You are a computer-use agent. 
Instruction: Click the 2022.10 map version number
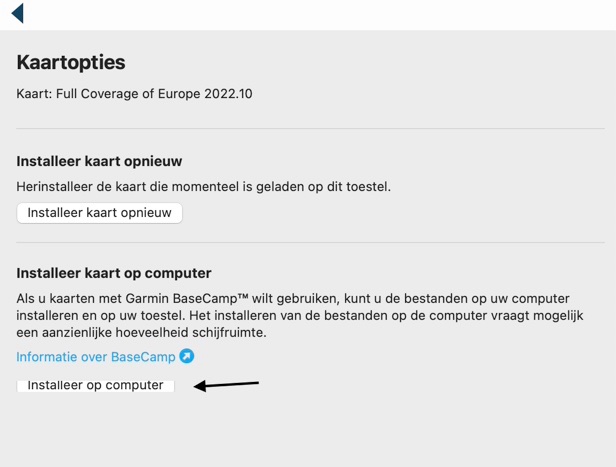(x=228, y=94)
